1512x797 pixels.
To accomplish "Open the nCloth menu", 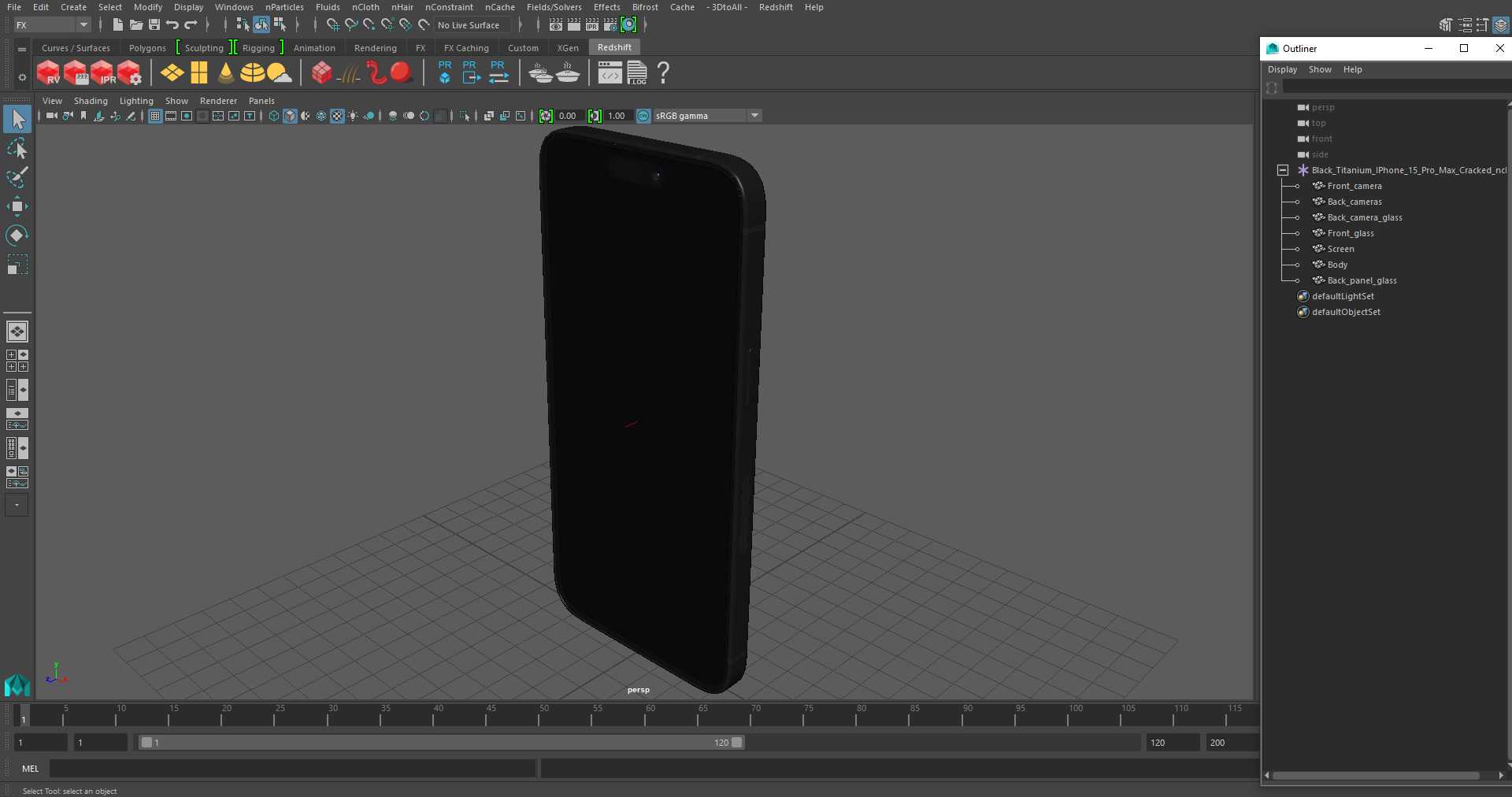I will click(x=365, y=7).
